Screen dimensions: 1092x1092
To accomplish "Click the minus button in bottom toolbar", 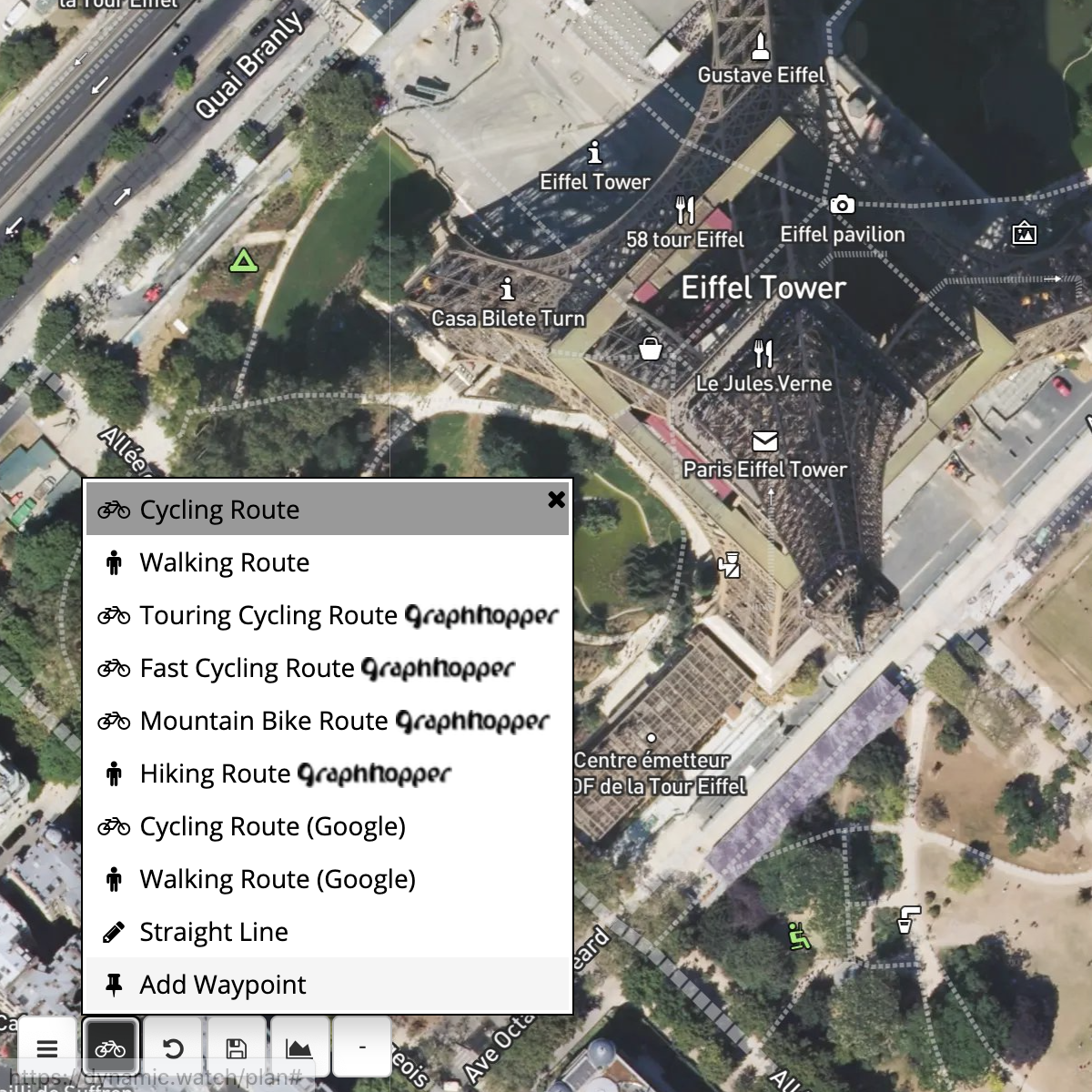I will click(362, 1048).
